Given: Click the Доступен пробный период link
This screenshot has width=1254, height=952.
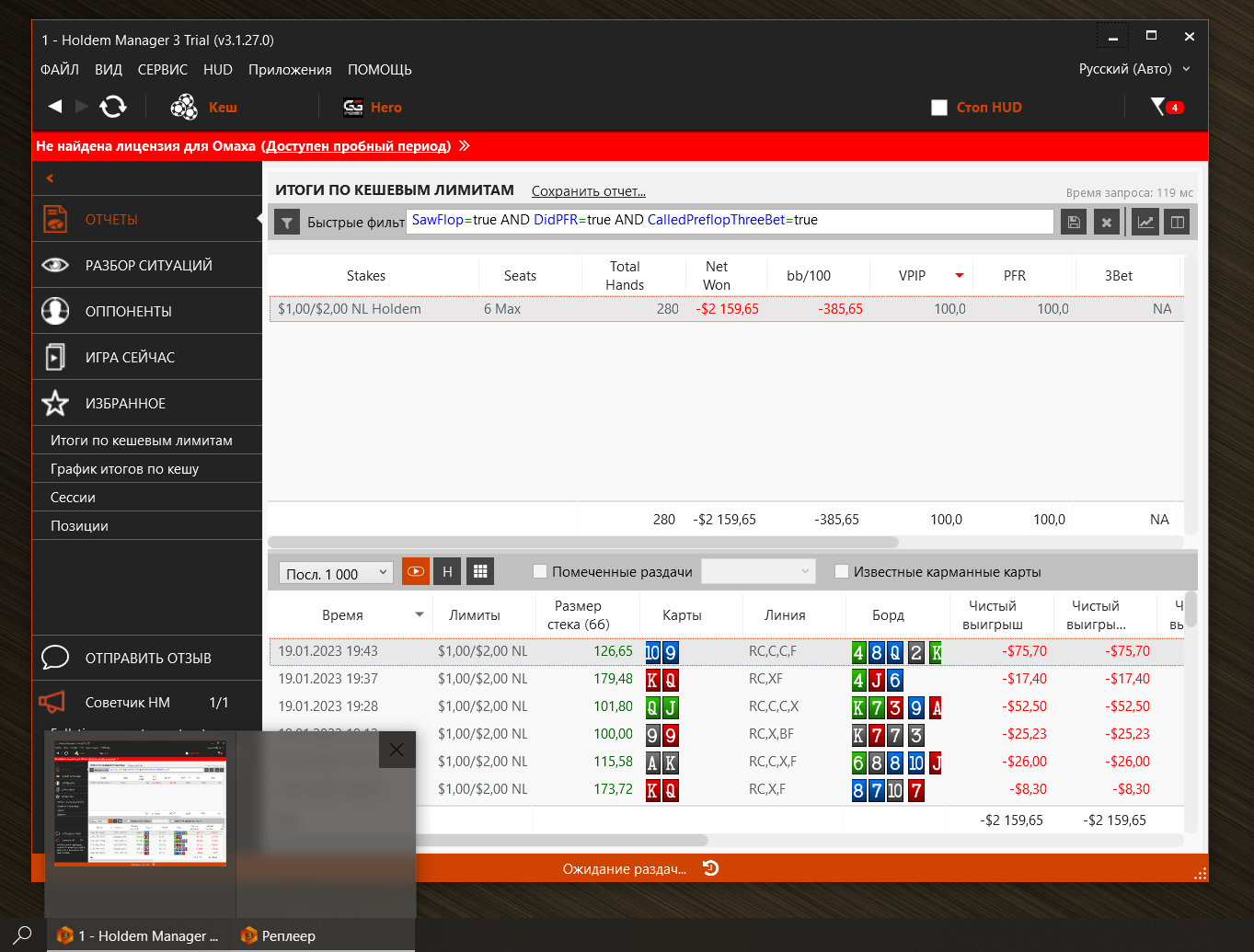Looking at the screenshot, I should pos(356,145).
